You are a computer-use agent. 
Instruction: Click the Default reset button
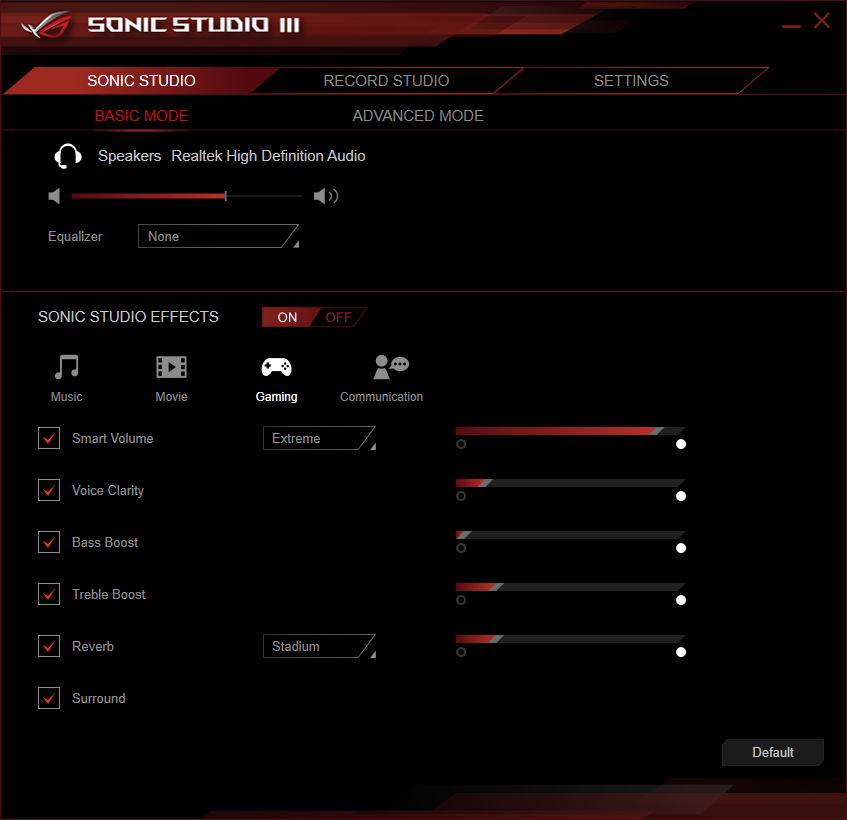(x=773, y=752)
